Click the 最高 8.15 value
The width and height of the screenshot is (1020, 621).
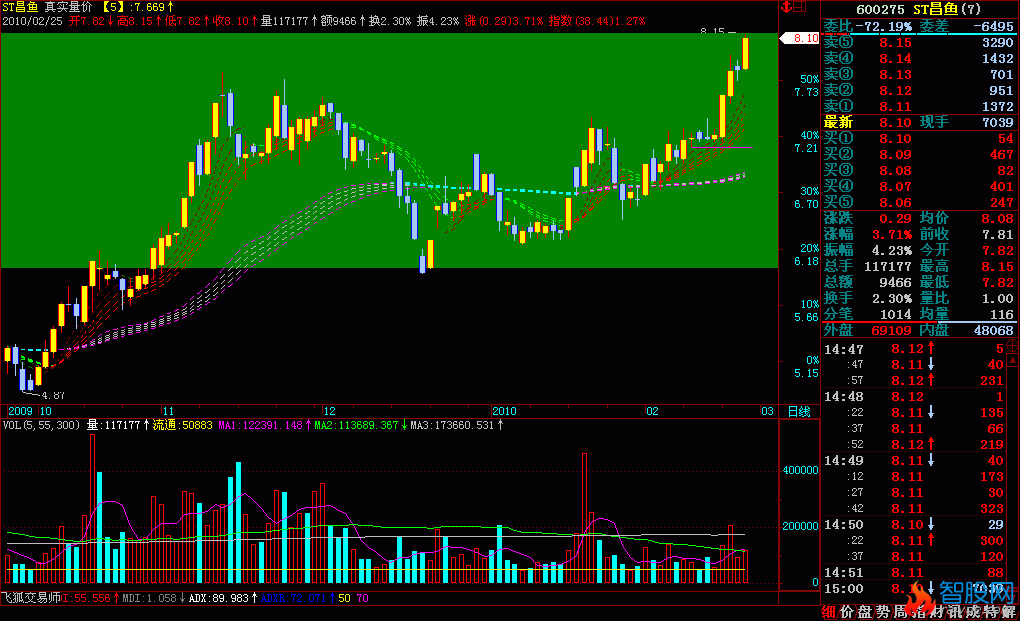[997, 267]
